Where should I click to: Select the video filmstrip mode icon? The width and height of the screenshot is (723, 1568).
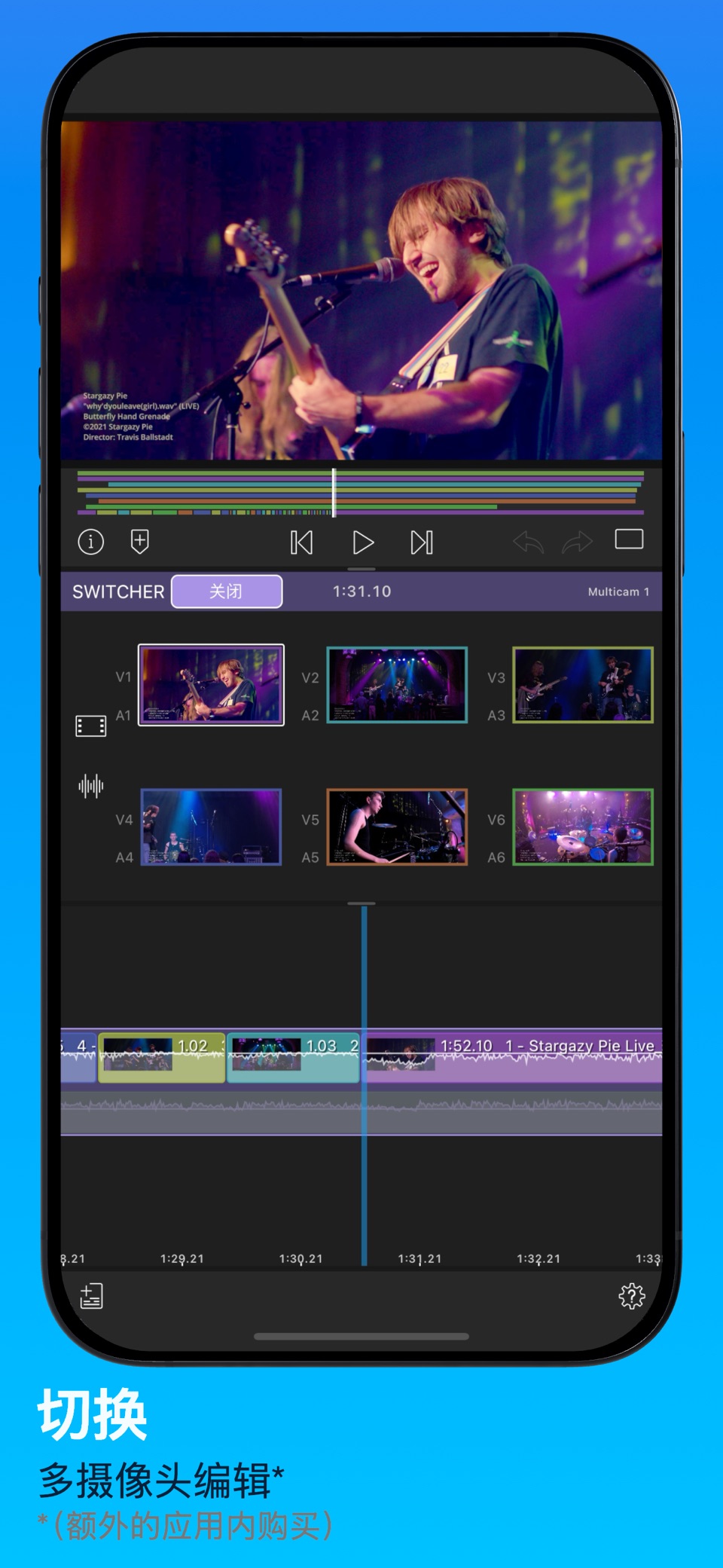click(91, 726)
